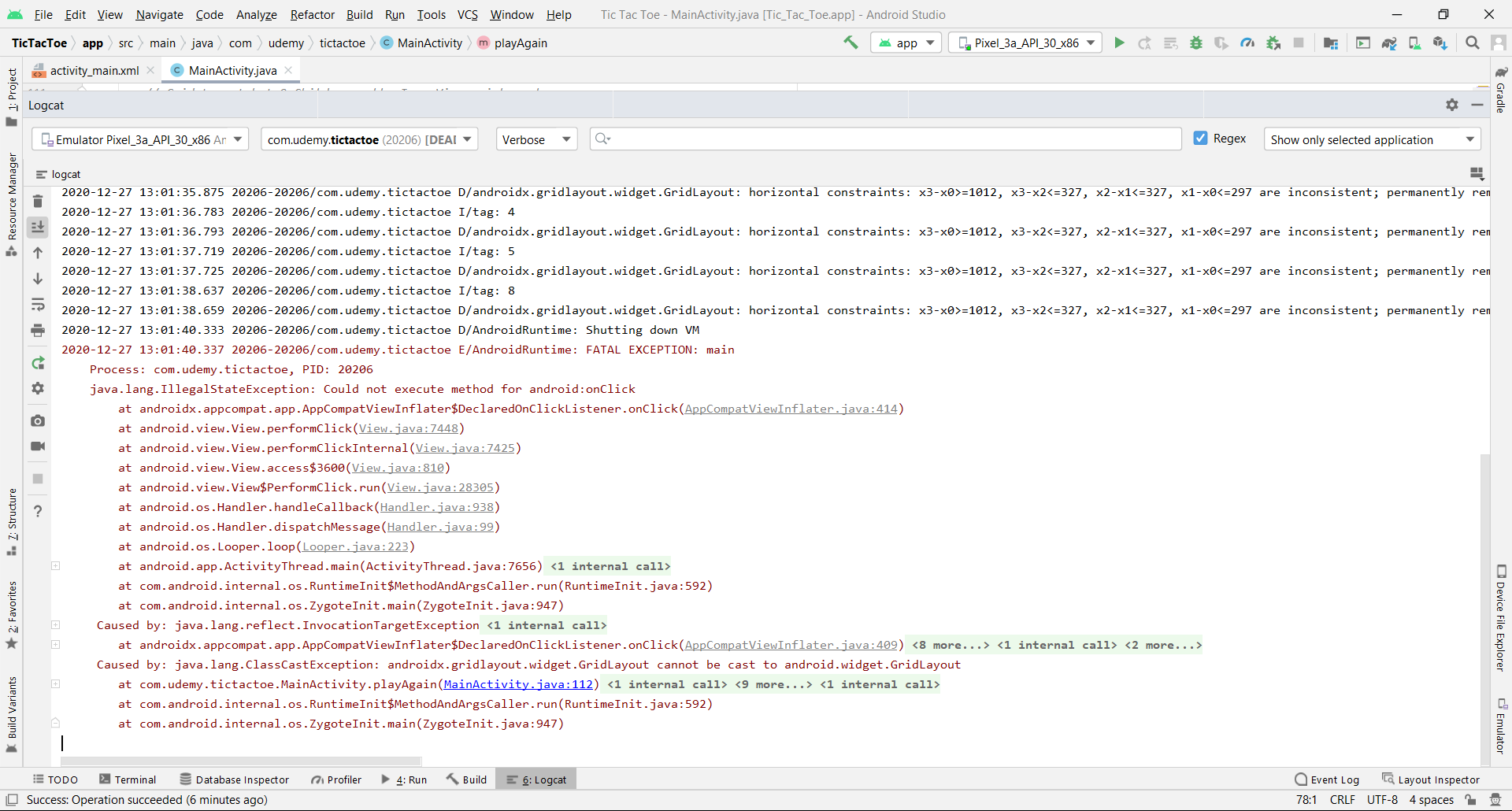The image size is (1512, 811).
Task: Follow the Handler.java:938 link
Action: point(436,507)
